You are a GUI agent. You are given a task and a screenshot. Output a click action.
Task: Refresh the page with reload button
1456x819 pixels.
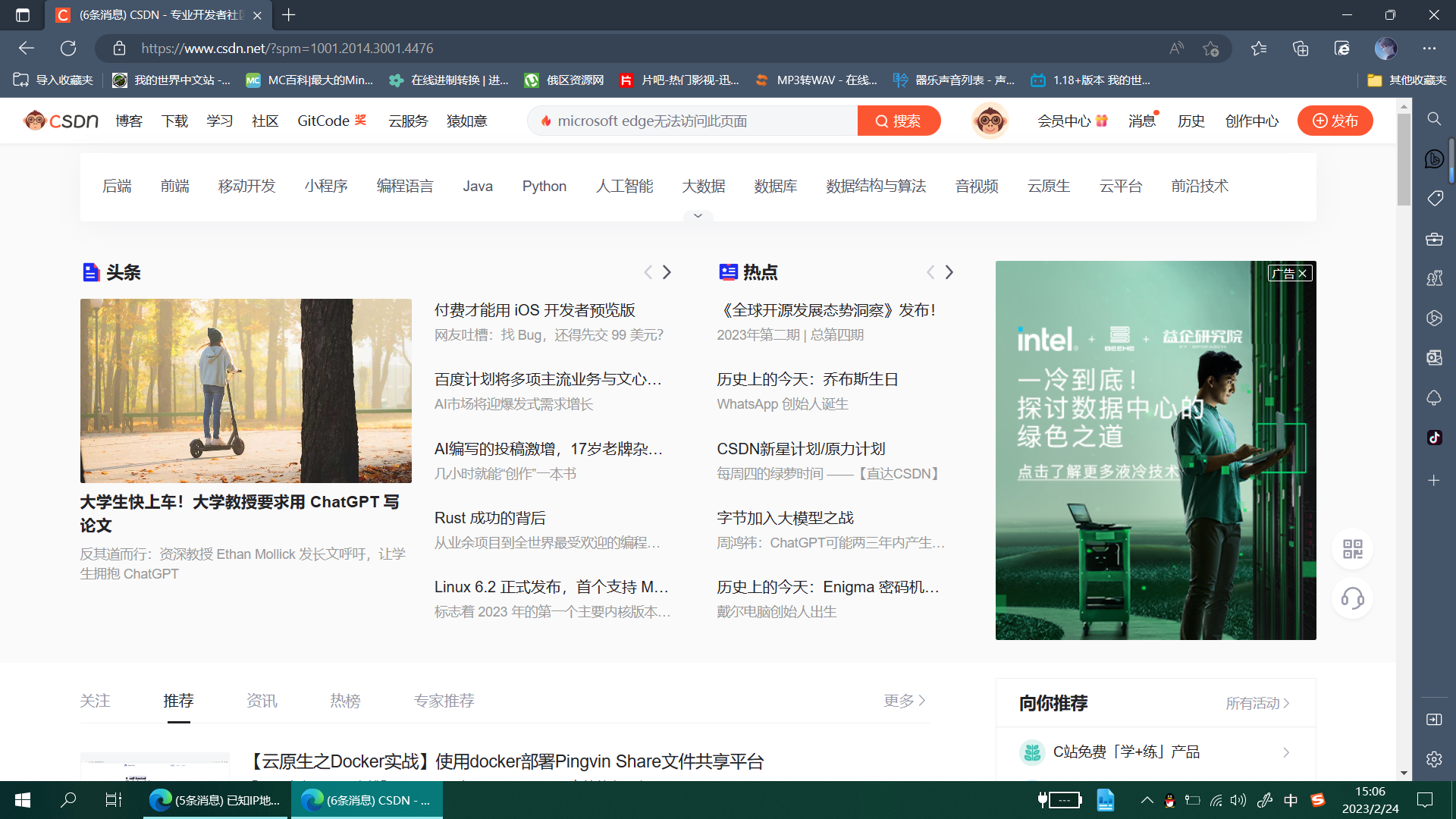click(x=68, y=49)
